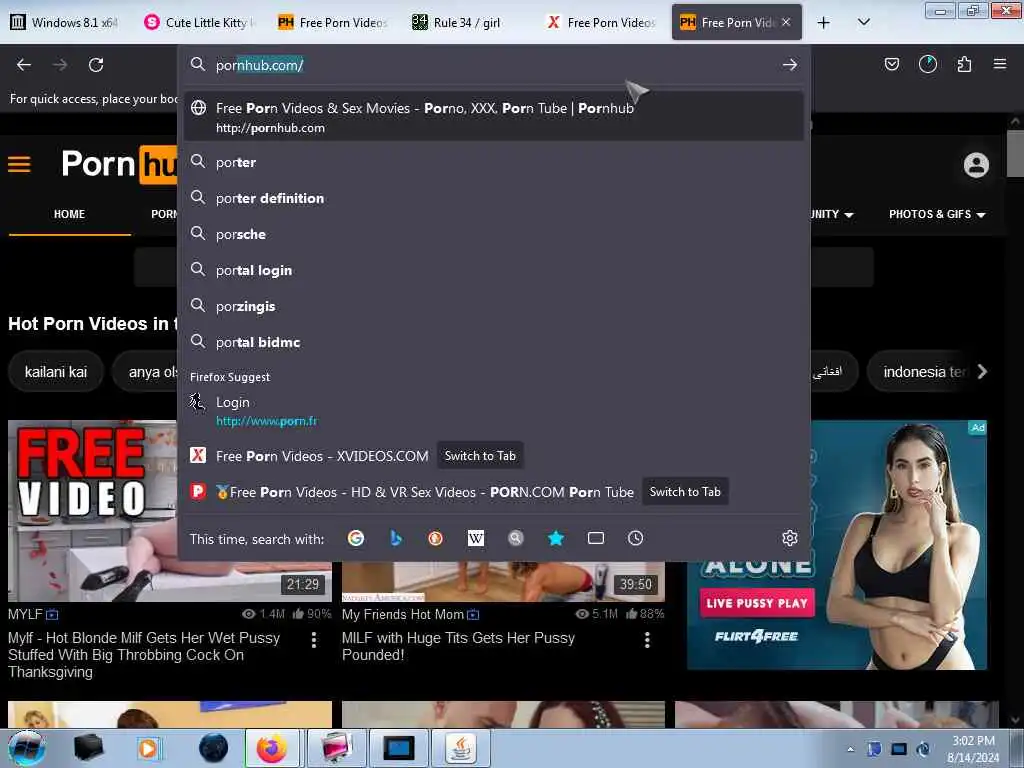Open the MYLF channel link
1024x768 pixels.
(x=25, y=614)
